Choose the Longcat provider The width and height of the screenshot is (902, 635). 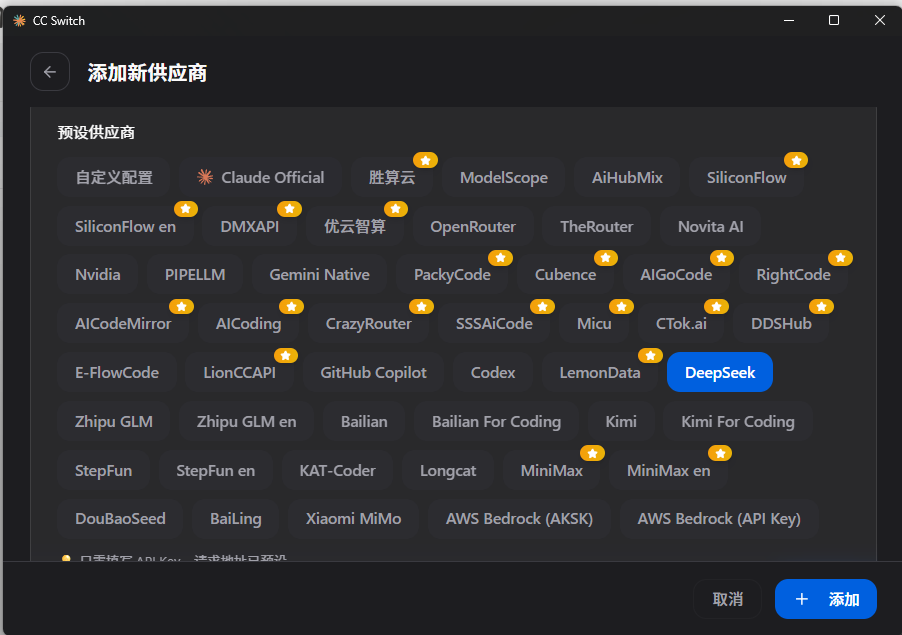448,470
